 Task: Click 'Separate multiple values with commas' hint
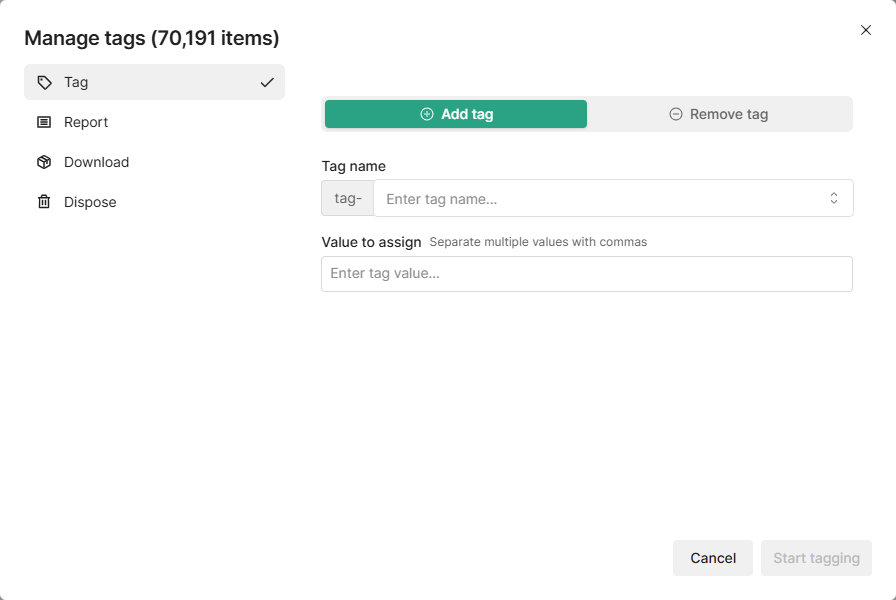pos(538,242)
